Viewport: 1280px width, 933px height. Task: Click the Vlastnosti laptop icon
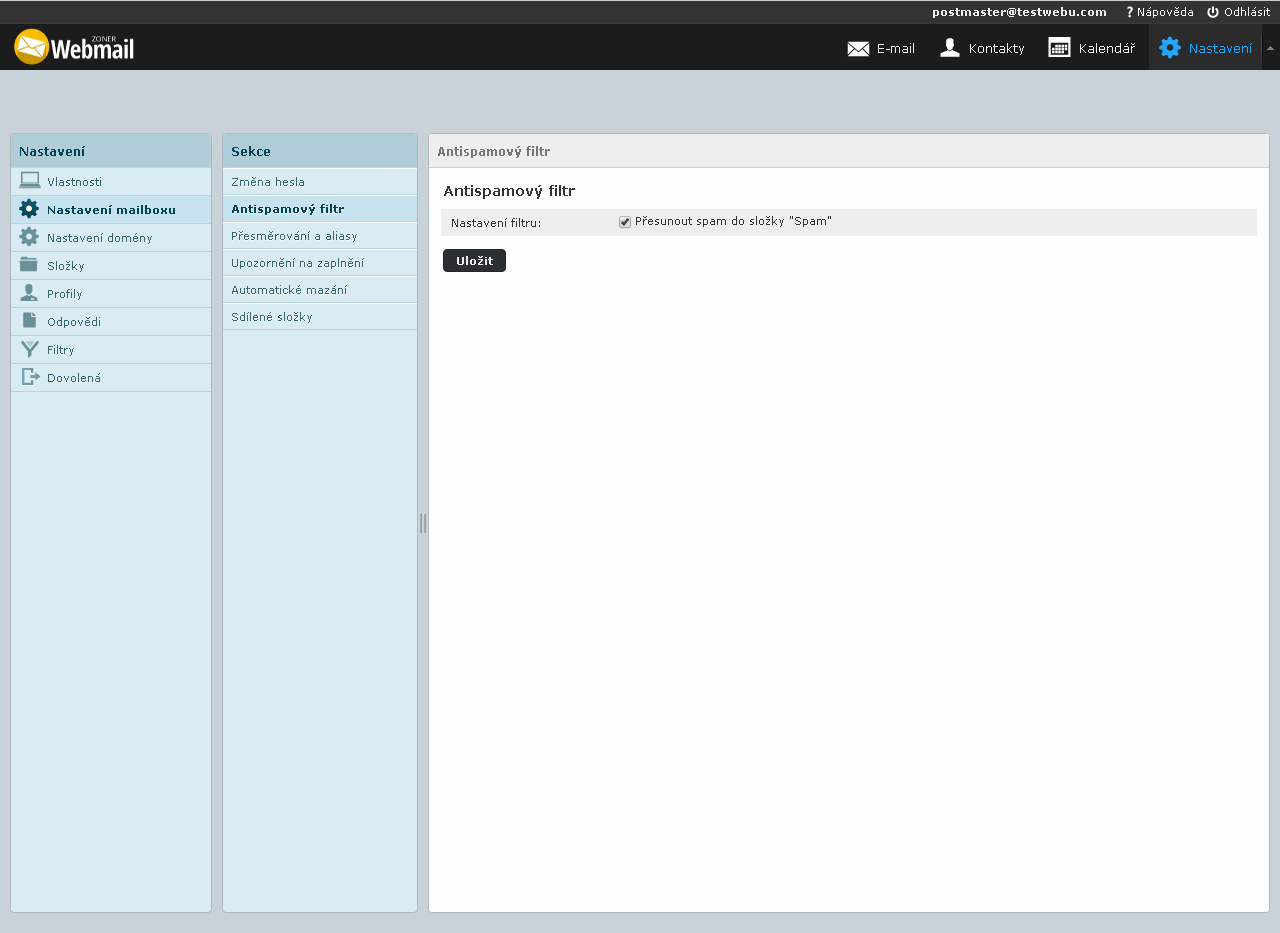(x=30, y=181)
